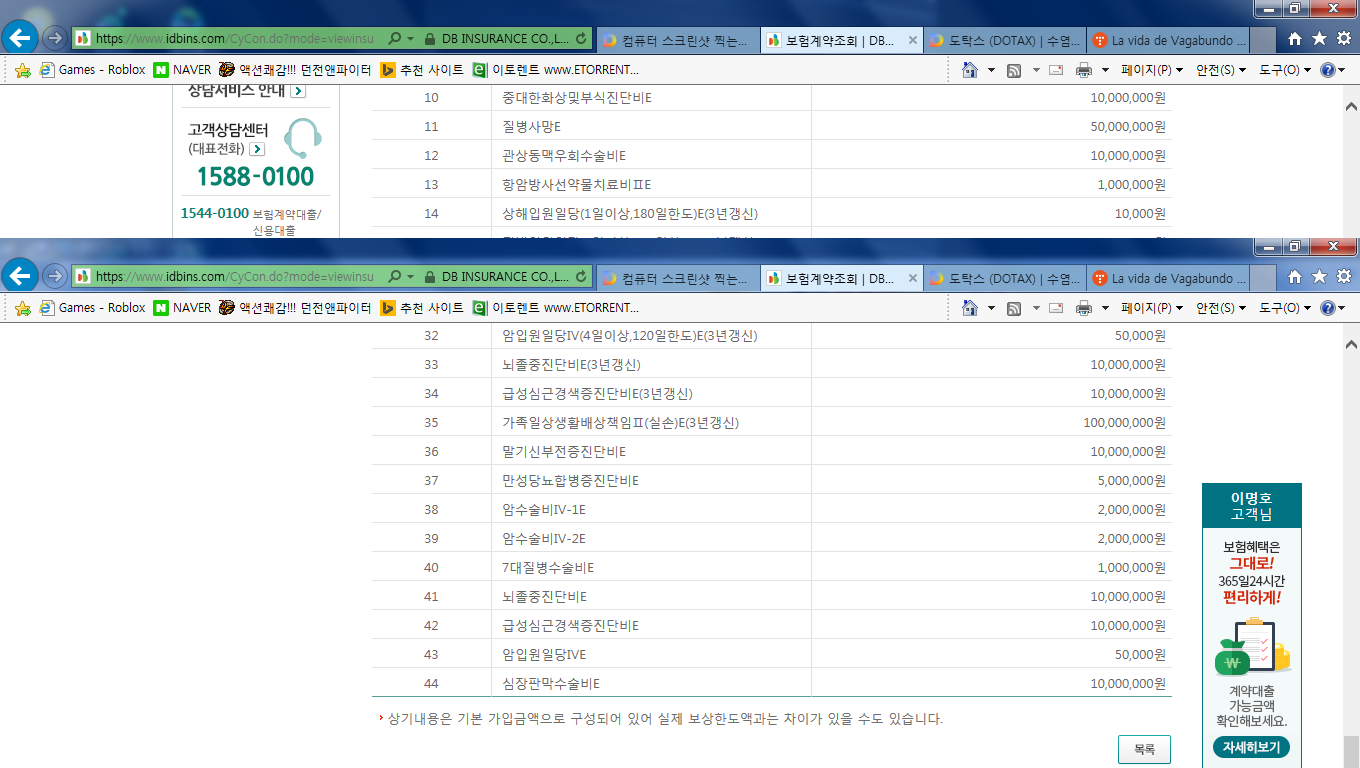Select the 가족일상생활배상책임Ⅱ(실손)E(3년갱신) row text
Screen dimensions: 1360x768
pyautogui.click(x=620, y=423)
